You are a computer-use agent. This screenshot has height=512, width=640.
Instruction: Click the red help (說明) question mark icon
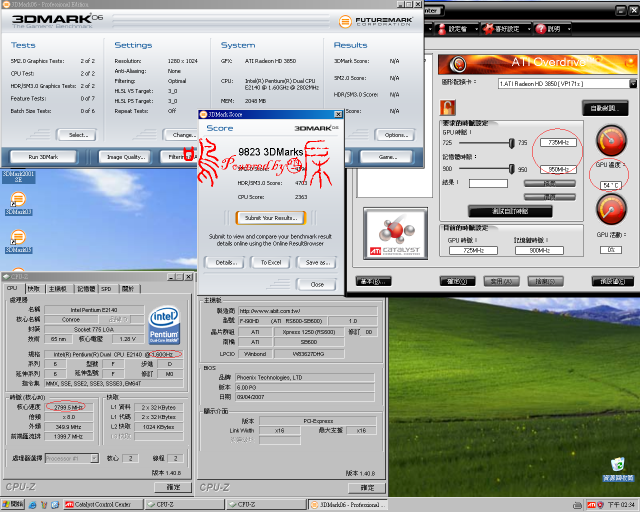pyautogui.click(x=541, y=29)
